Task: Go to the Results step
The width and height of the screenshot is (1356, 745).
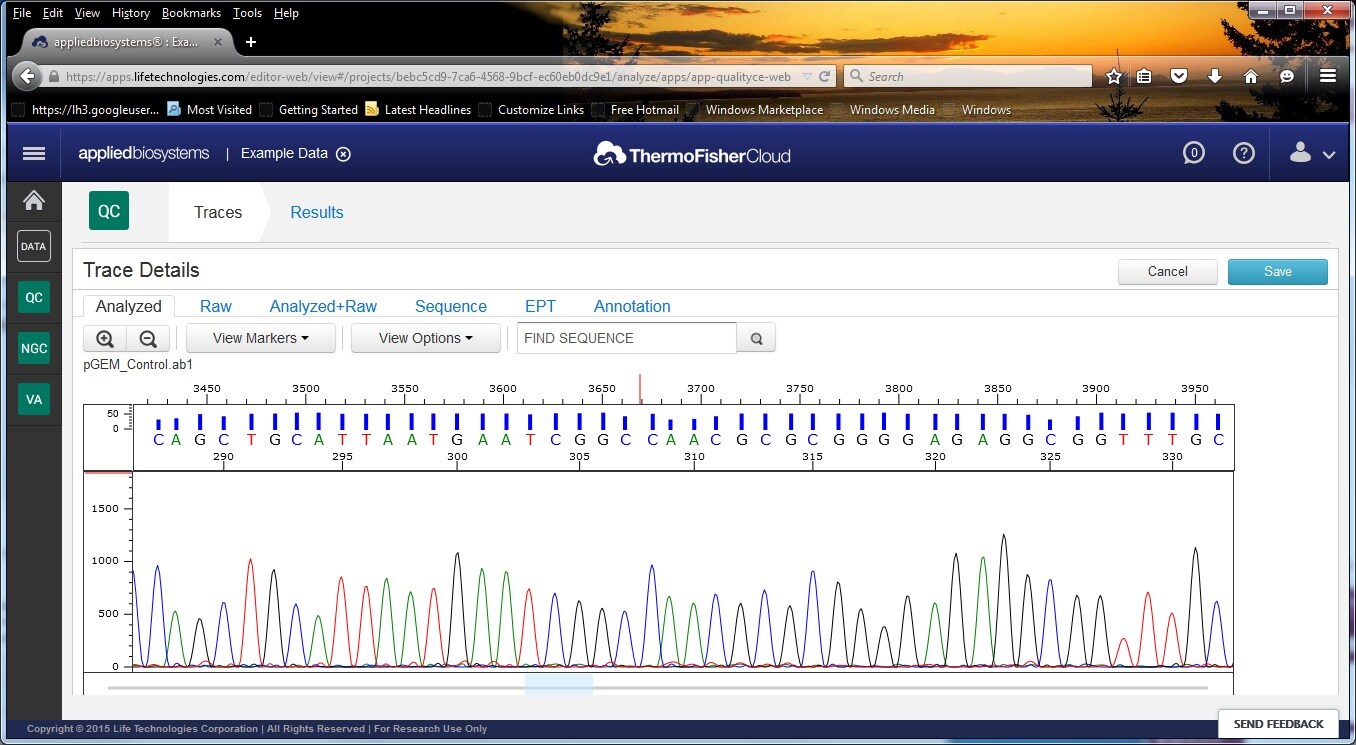Action: pyautogui.click(x=316, y=212)
